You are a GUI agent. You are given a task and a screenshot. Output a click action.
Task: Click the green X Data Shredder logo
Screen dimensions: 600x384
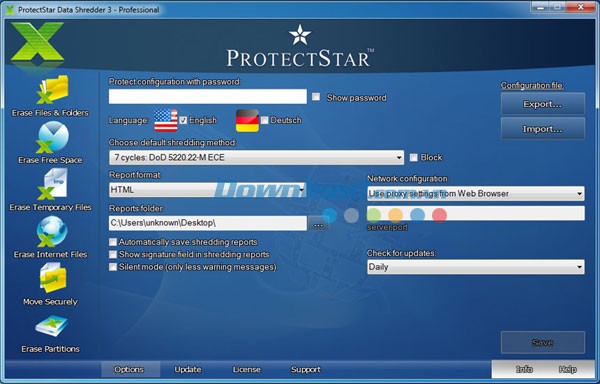click(37, 42)
